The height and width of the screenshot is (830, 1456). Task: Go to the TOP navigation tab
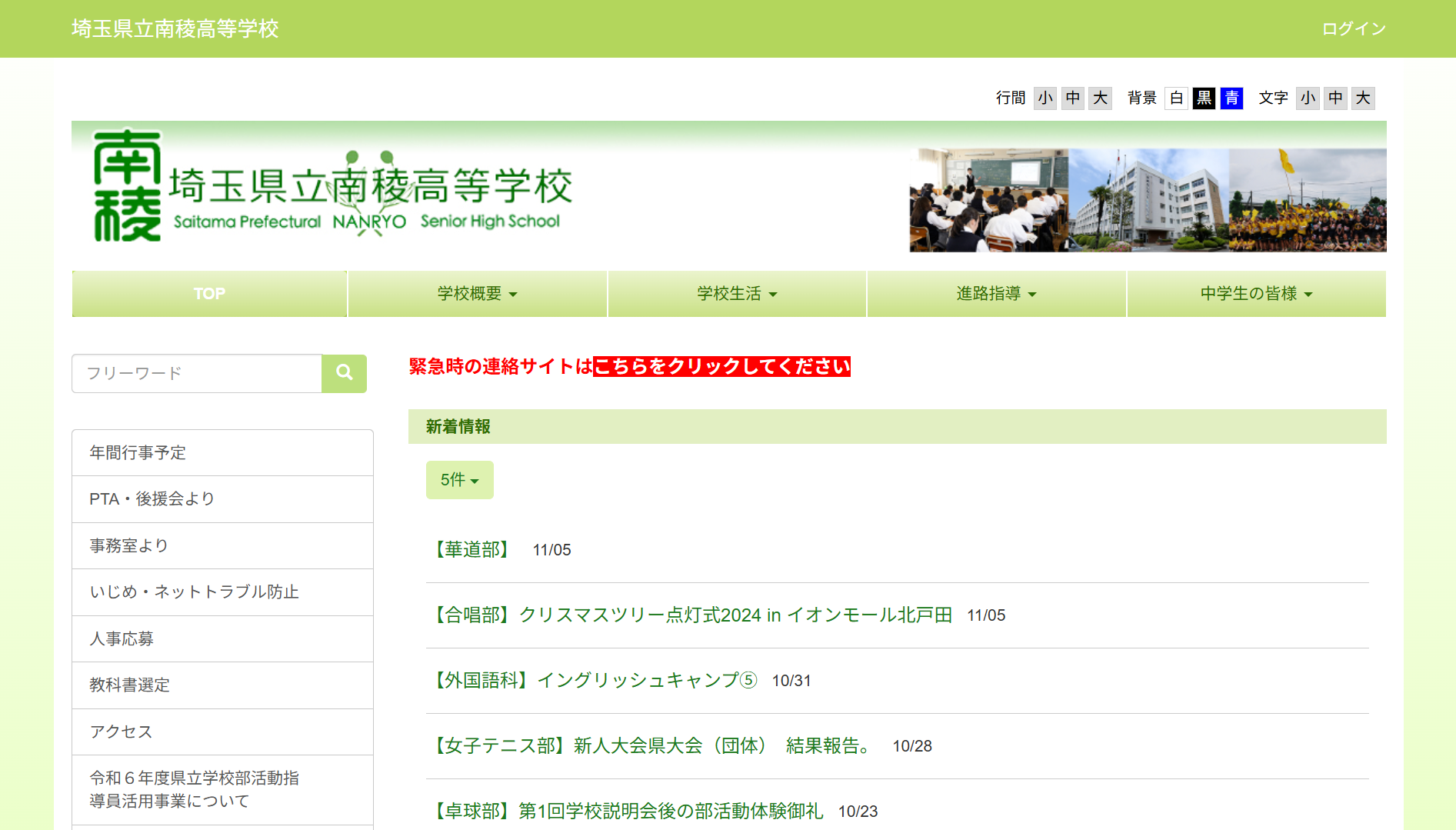(x=209, y=294)
